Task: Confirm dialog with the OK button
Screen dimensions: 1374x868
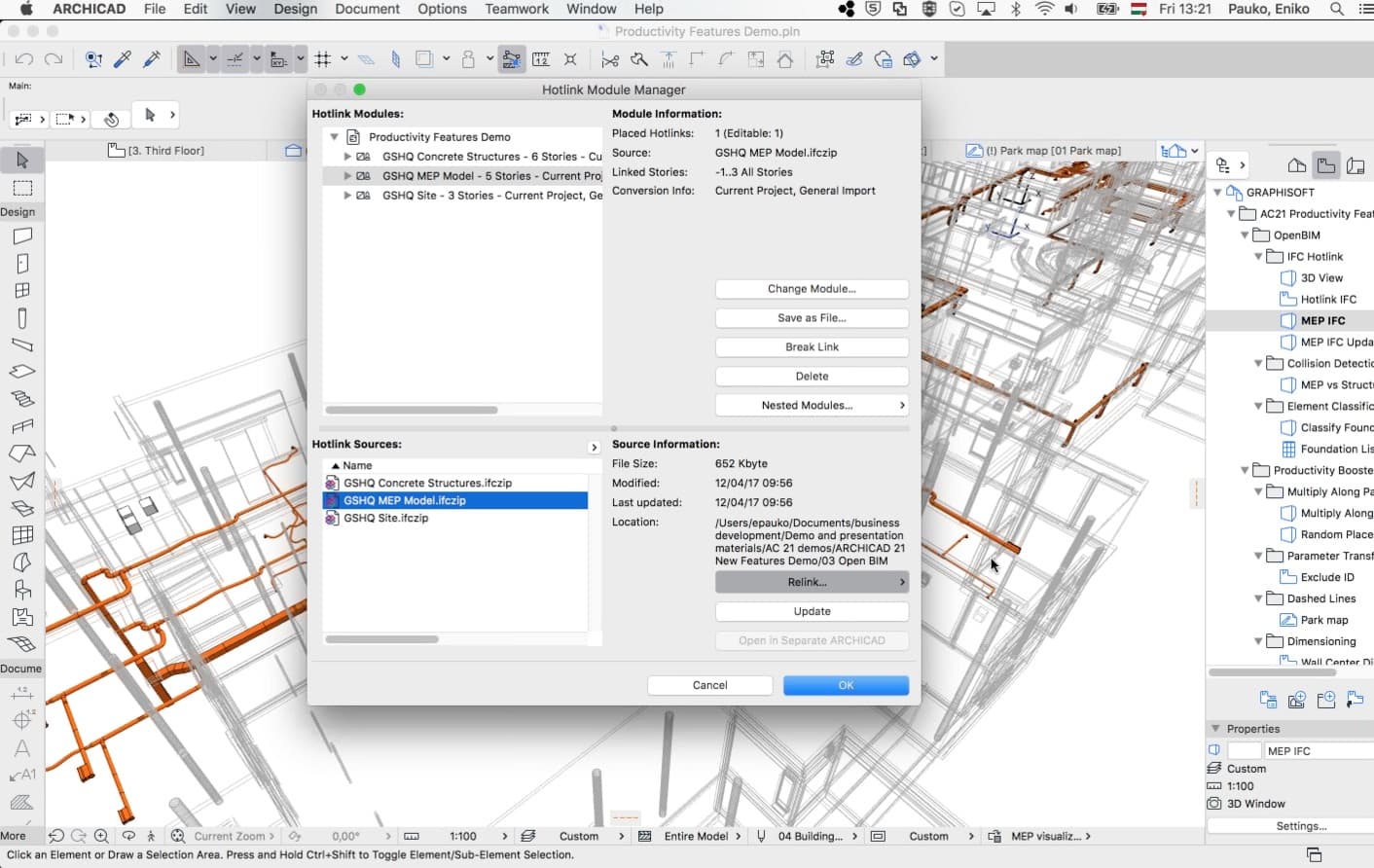Action: click(847, 685)
